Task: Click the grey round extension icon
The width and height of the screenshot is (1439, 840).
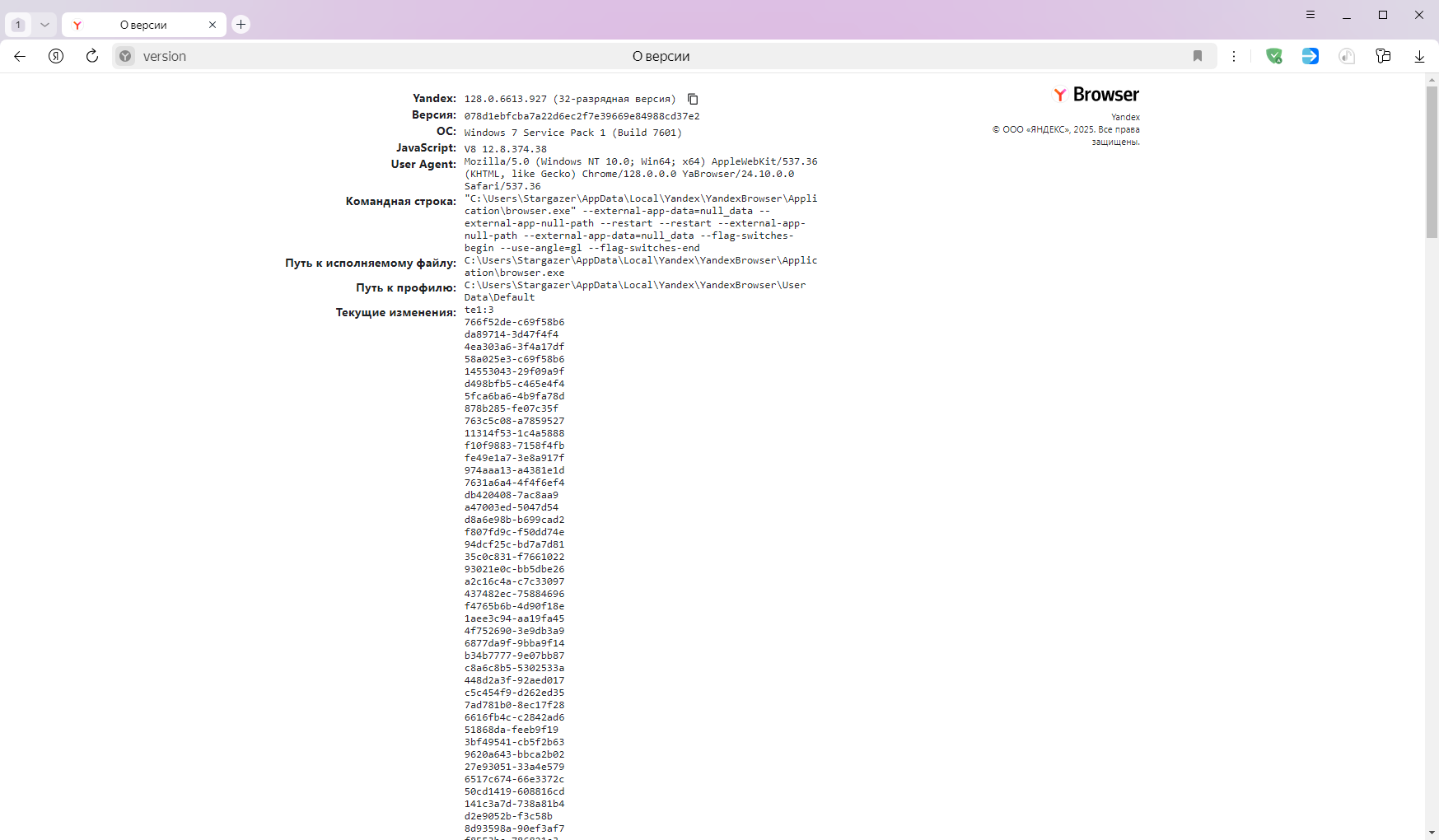Action: 1347,56
